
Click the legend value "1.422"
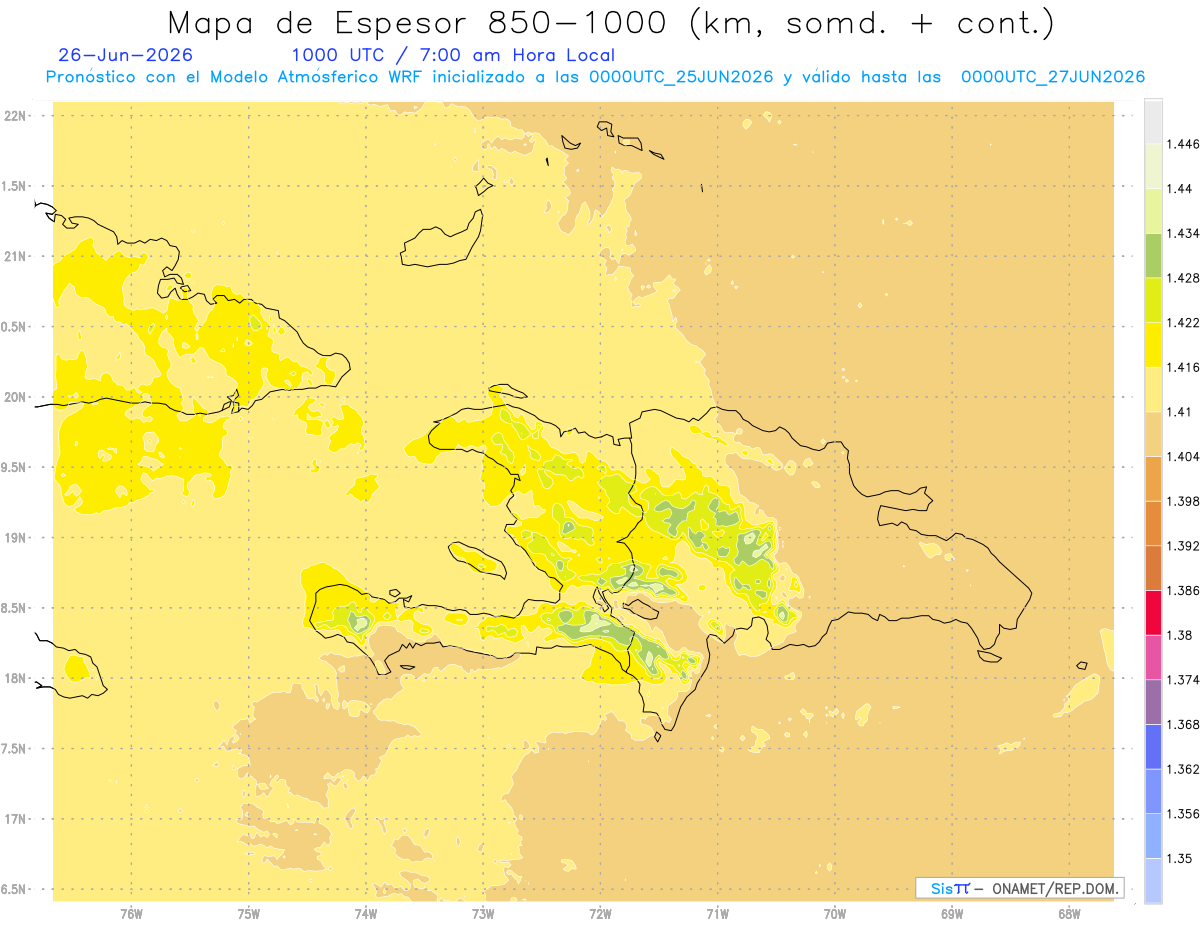pos(1183,323)
